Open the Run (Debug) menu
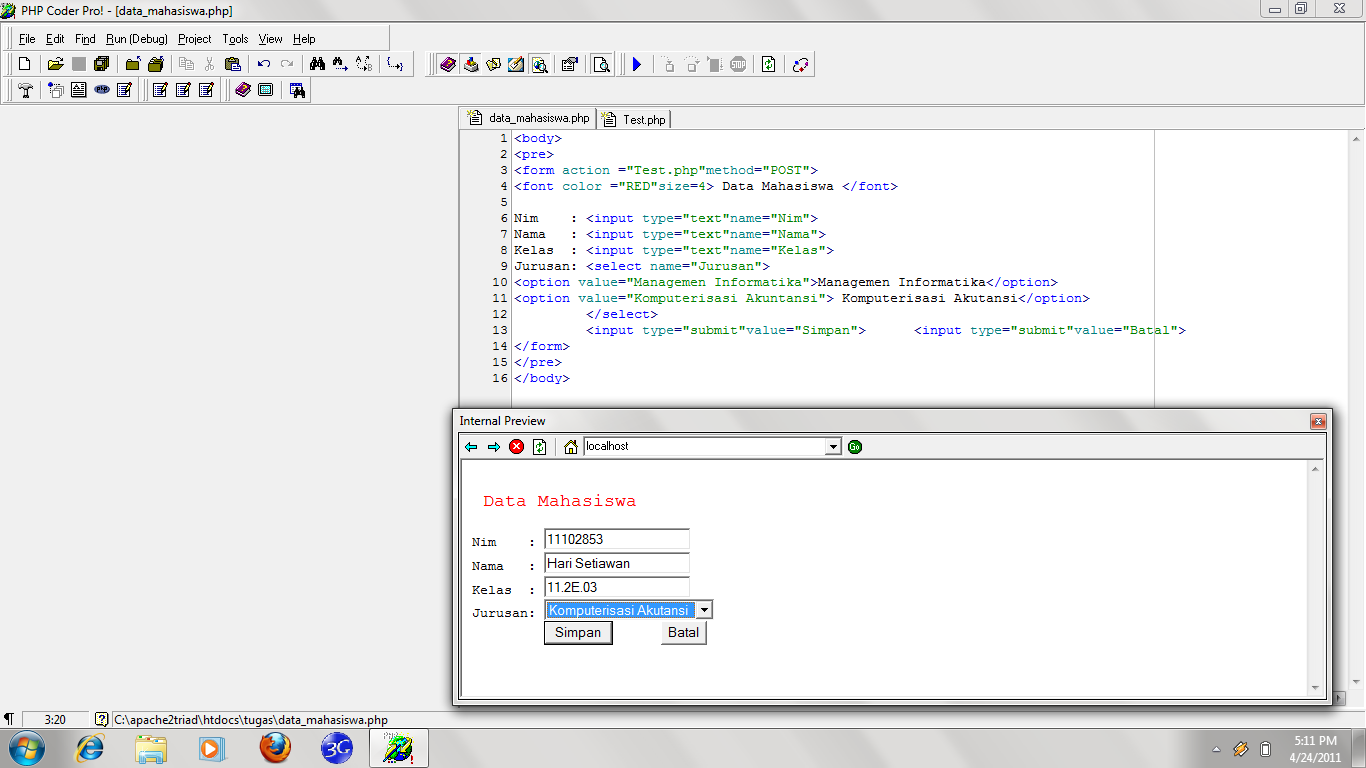Screen dimensions: 1366x768 click(x=137, y=39)
